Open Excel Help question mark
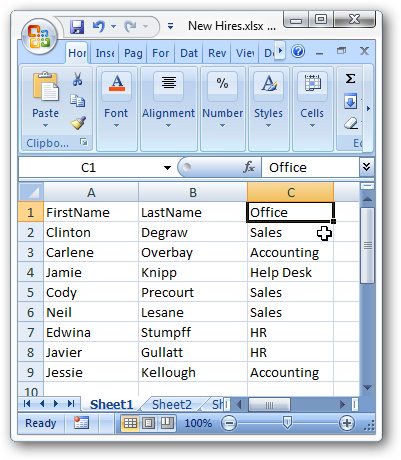 298,51
